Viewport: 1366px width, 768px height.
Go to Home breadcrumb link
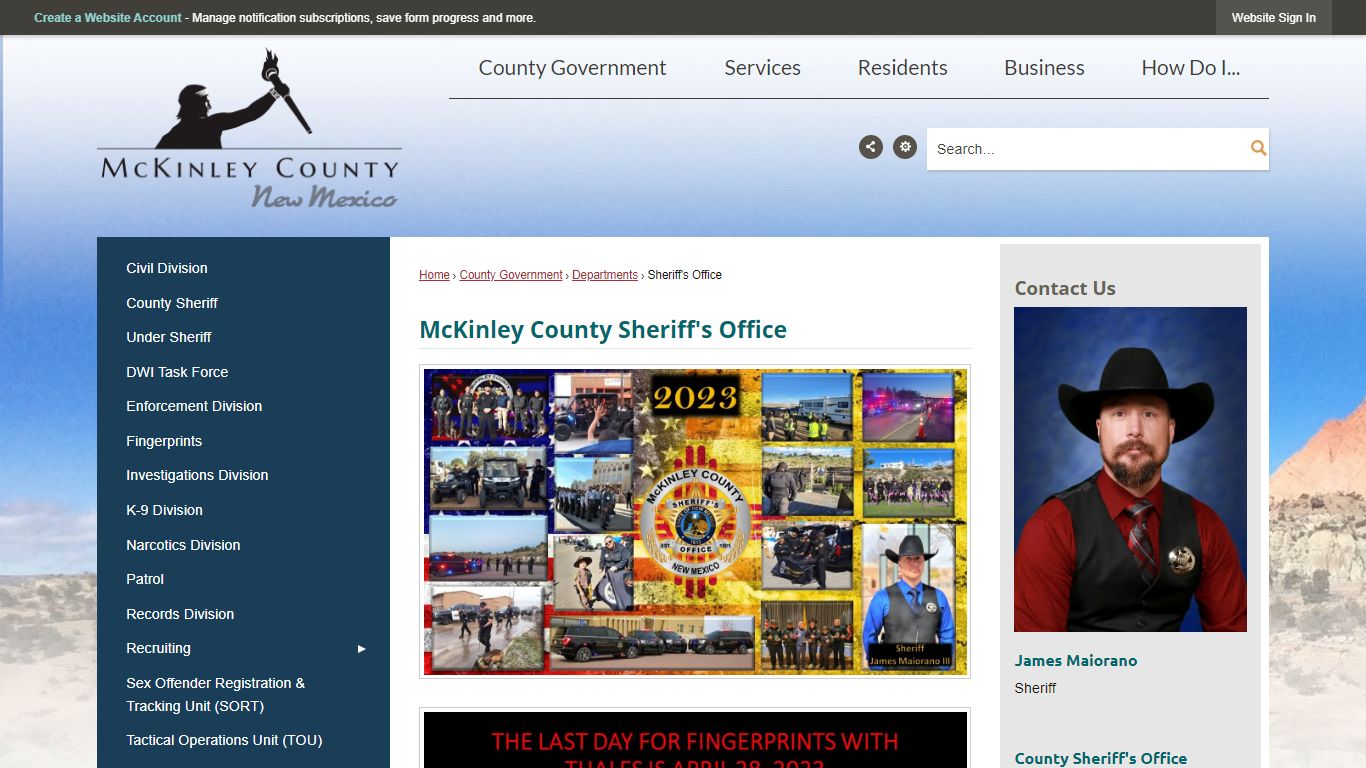coord(434,275)
